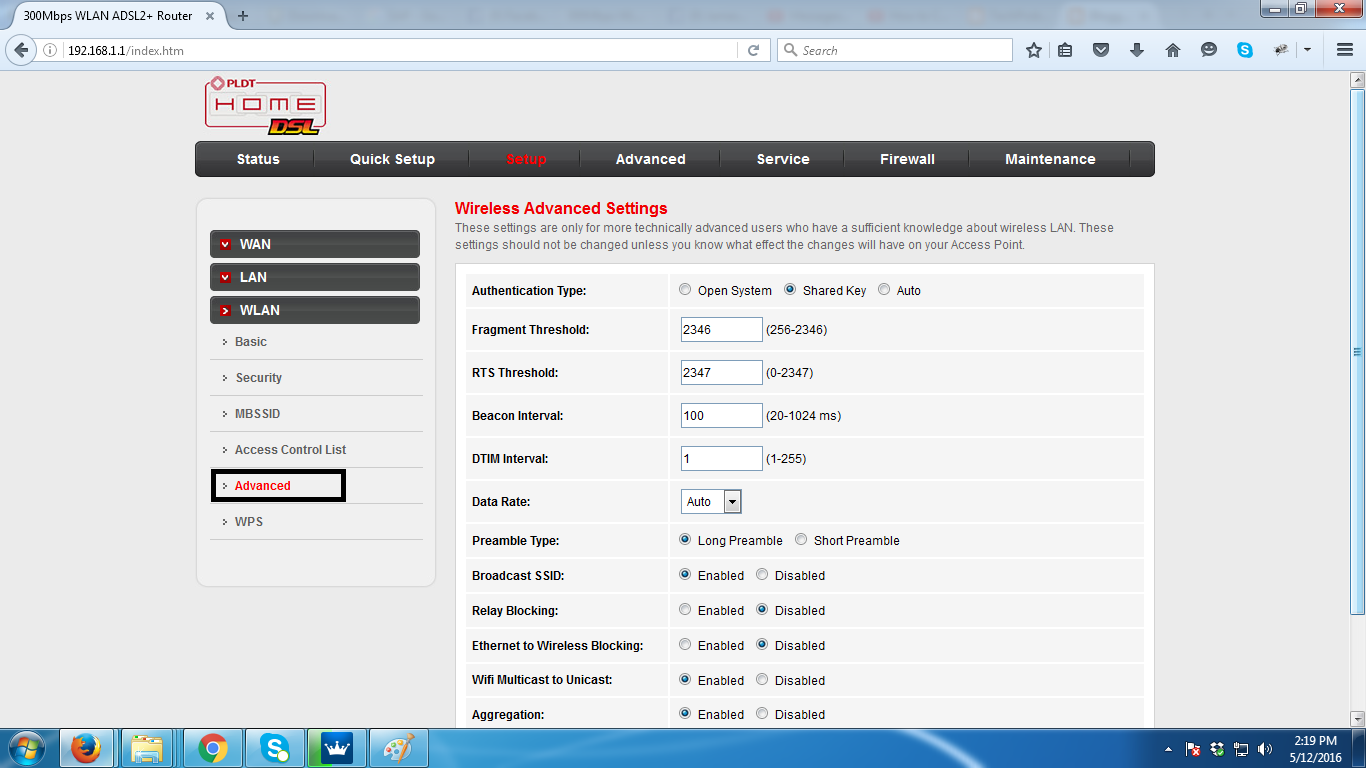Select Open System authentication type
Screen dimensions: 1366x768
[685, 290]
